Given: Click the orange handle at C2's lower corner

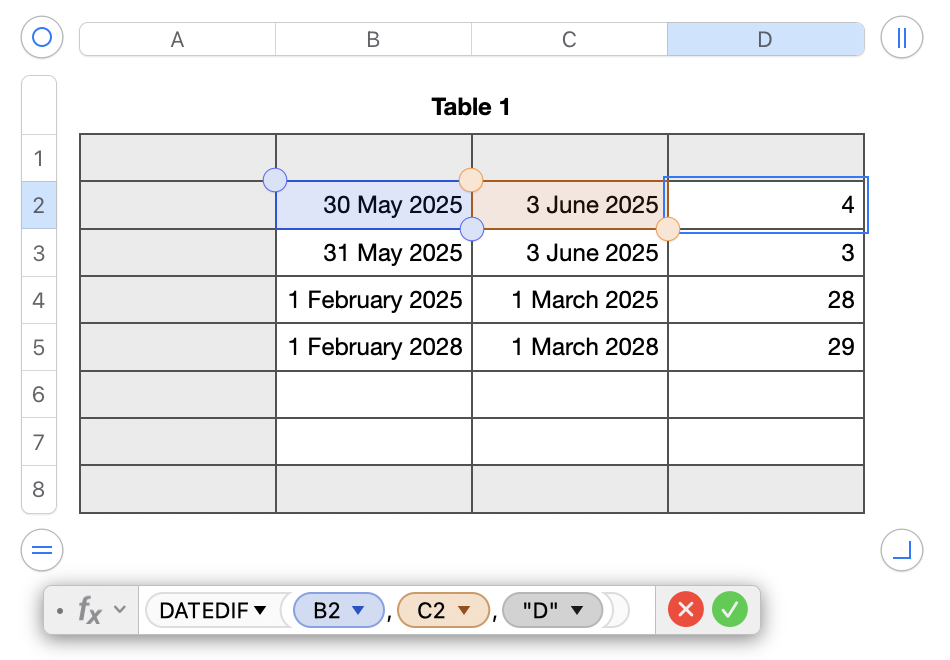Looking at the screenshot, I should [x=667, y=229].
